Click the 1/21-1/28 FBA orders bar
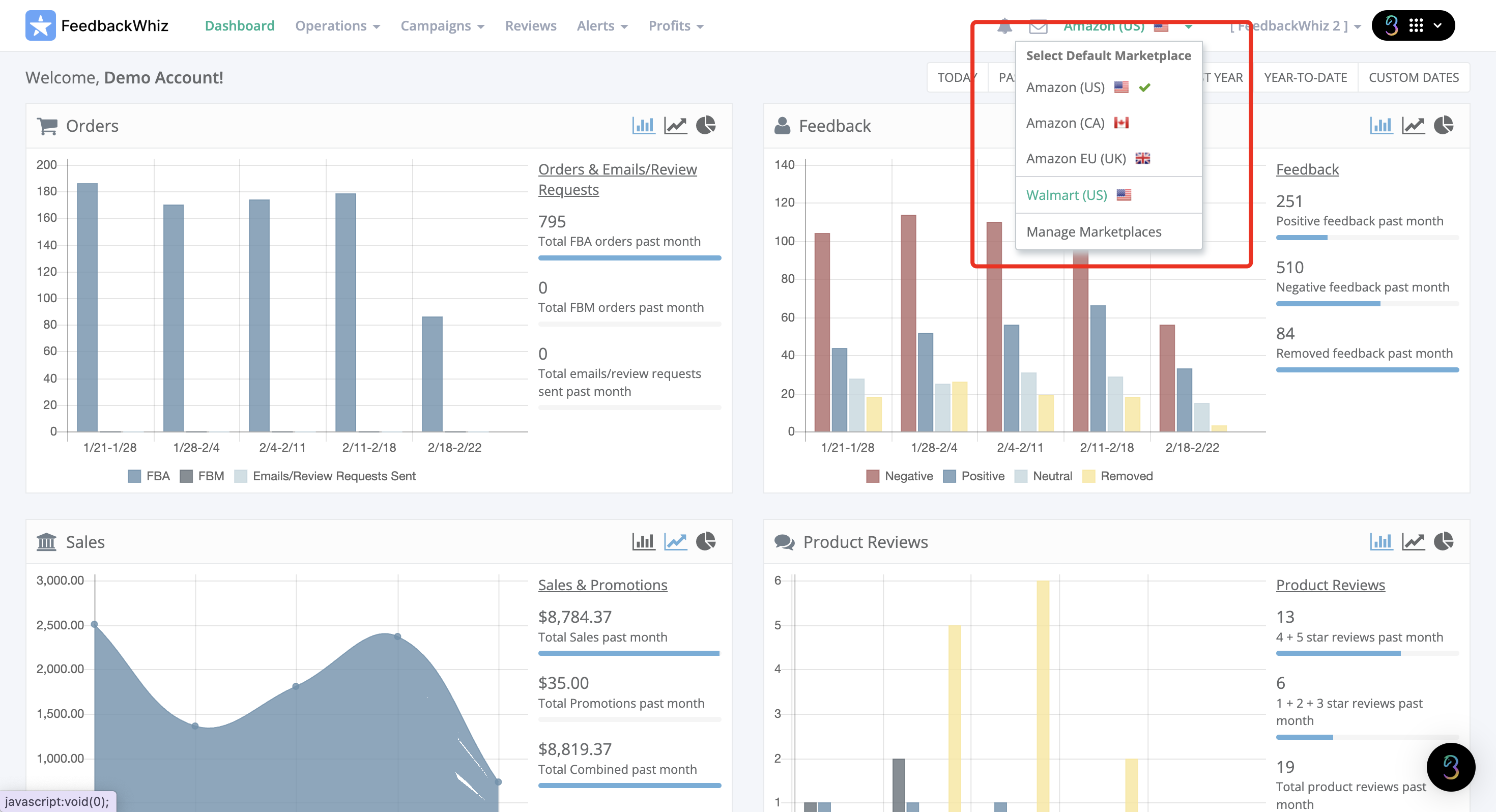1496x812 pixels. tap(87, 307)
